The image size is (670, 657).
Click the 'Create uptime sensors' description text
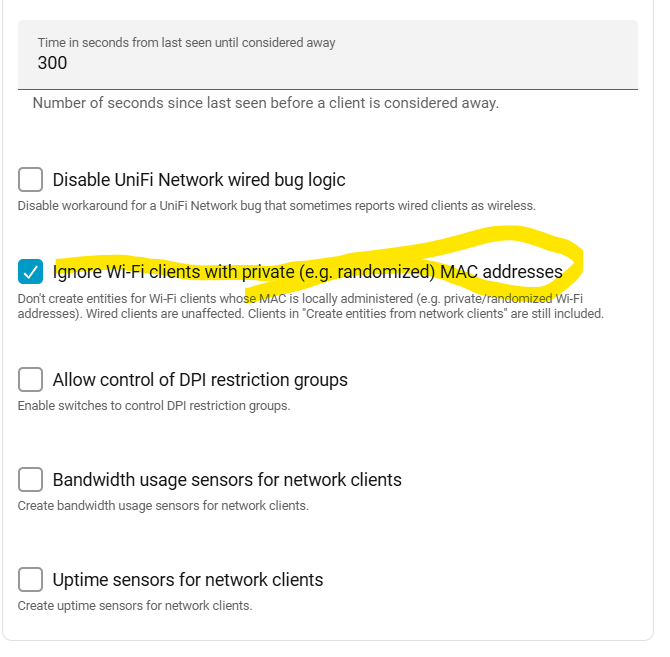(135, 606)
